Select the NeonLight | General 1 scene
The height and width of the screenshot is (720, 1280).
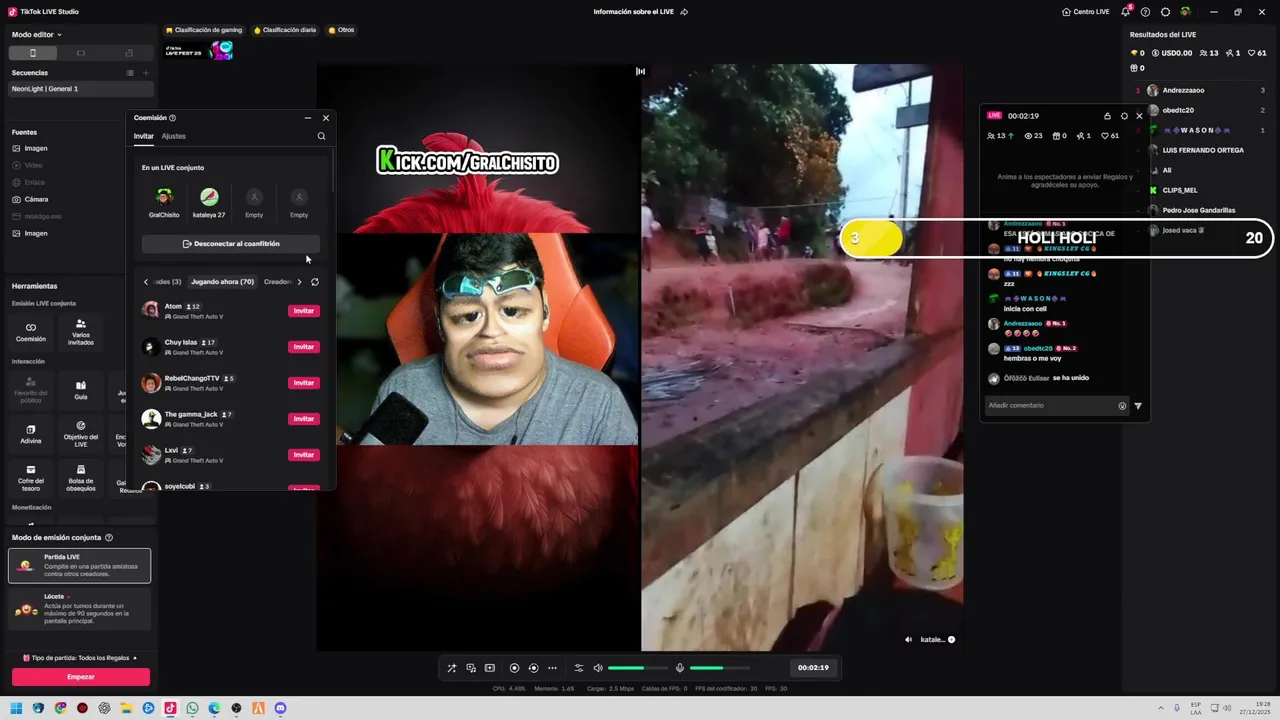point(79,89)
